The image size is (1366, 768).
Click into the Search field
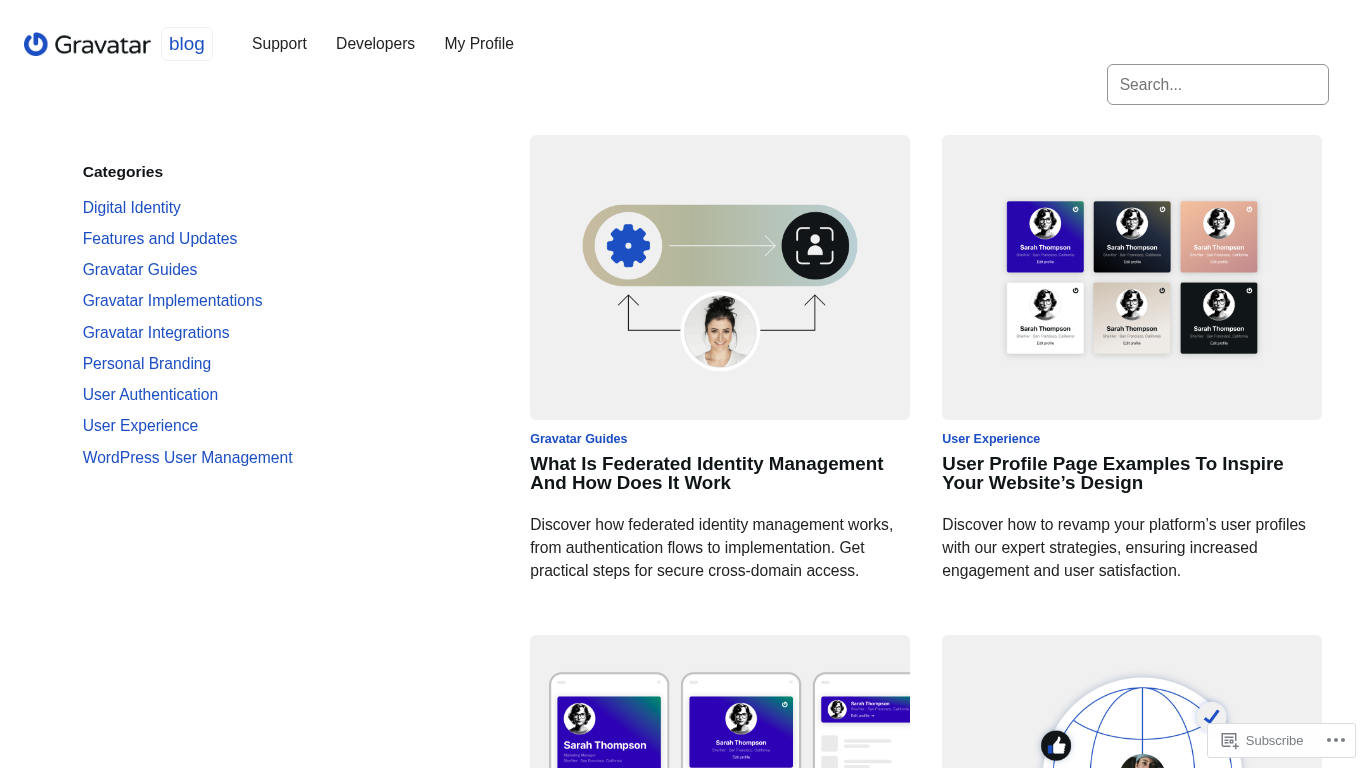click(1217, 85)
